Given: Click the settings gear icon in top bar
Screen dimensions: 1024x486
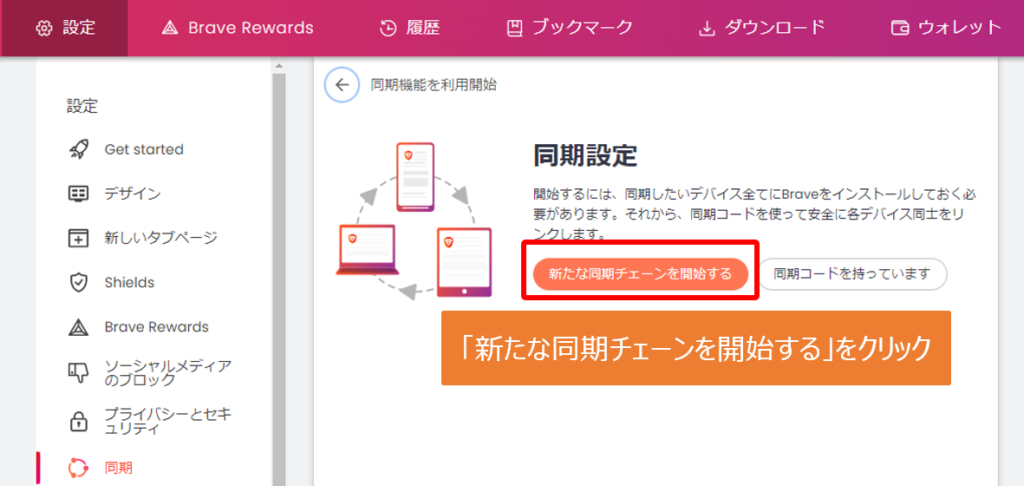Looking at the screenshot, I should (44, 28).
